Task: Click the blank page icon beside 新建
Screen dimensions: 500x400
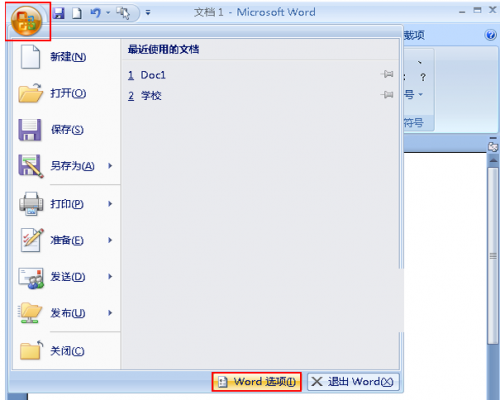Action: tap(30, 57)
